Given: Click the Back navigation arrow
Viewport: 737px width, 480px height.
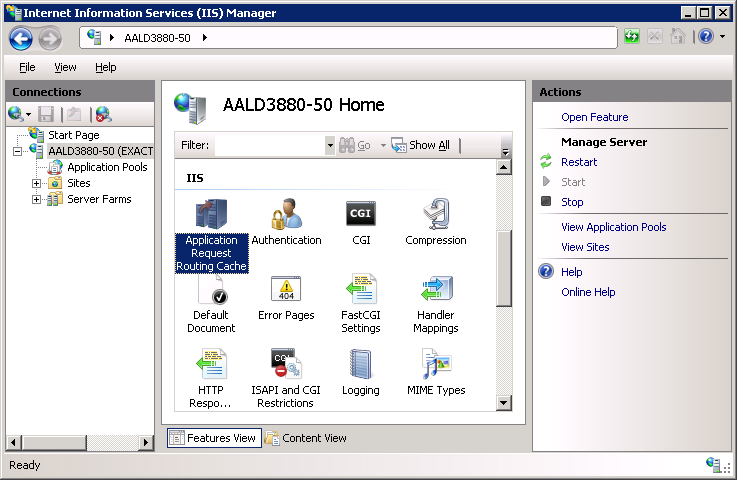Looking at the screenshot, I should tap(21, 38).
